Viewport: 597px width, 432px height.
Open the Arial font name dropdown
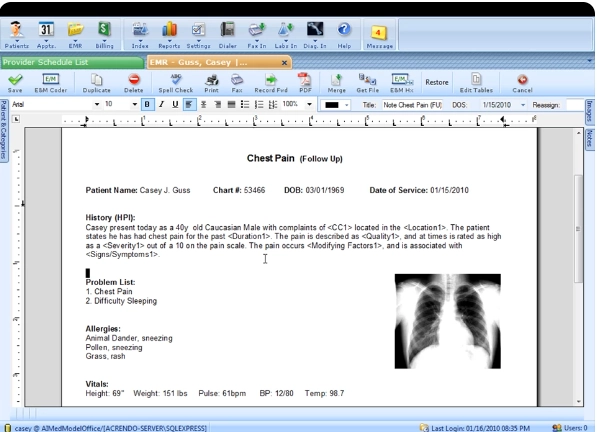(97, 104)
